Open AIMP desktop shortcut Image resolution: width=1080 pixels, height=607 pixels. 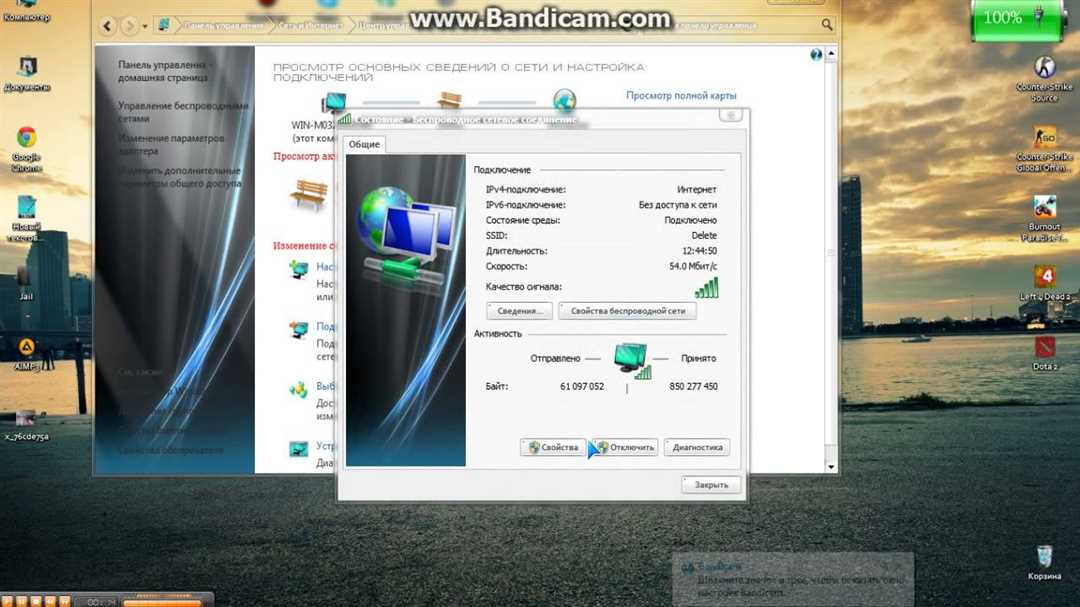pyautogui.click(x=26, y=348)
